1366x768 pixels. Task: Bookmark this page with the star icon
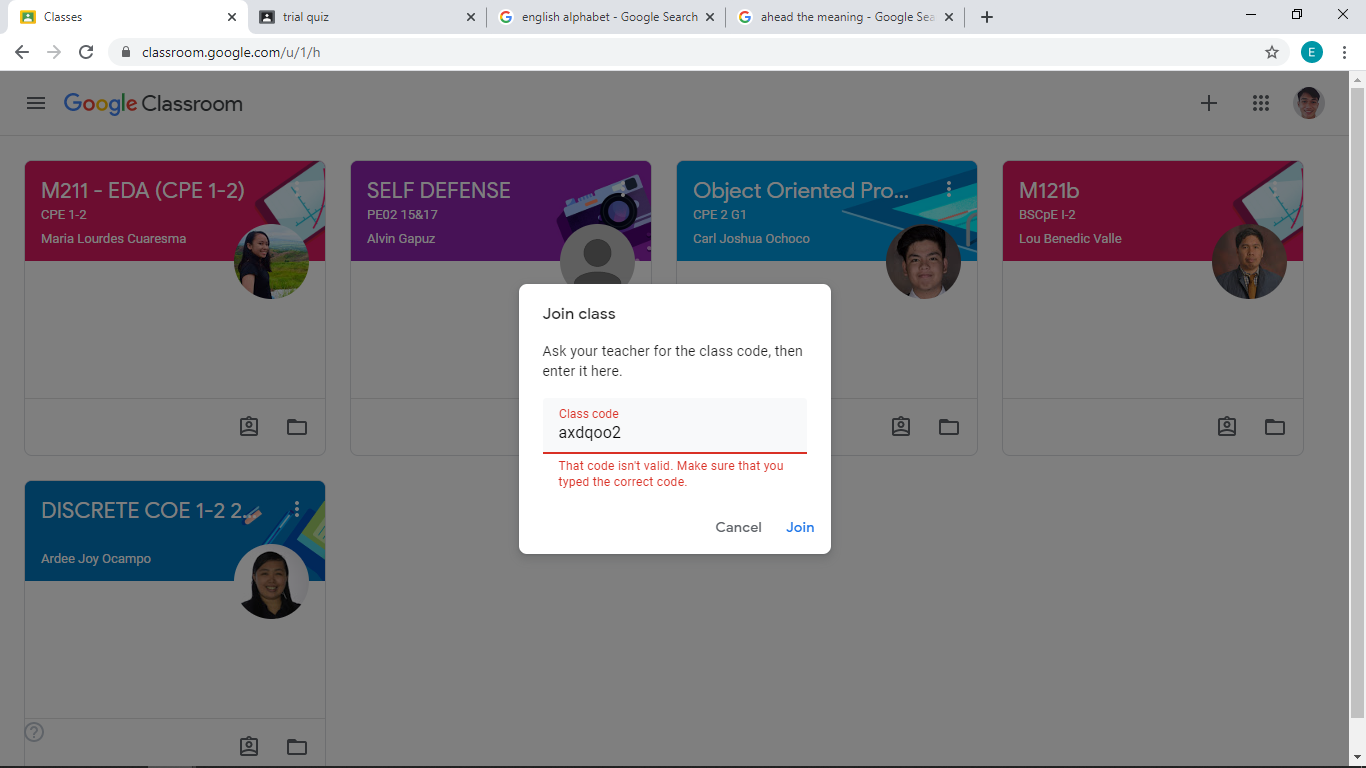[x=1272, y=52]
